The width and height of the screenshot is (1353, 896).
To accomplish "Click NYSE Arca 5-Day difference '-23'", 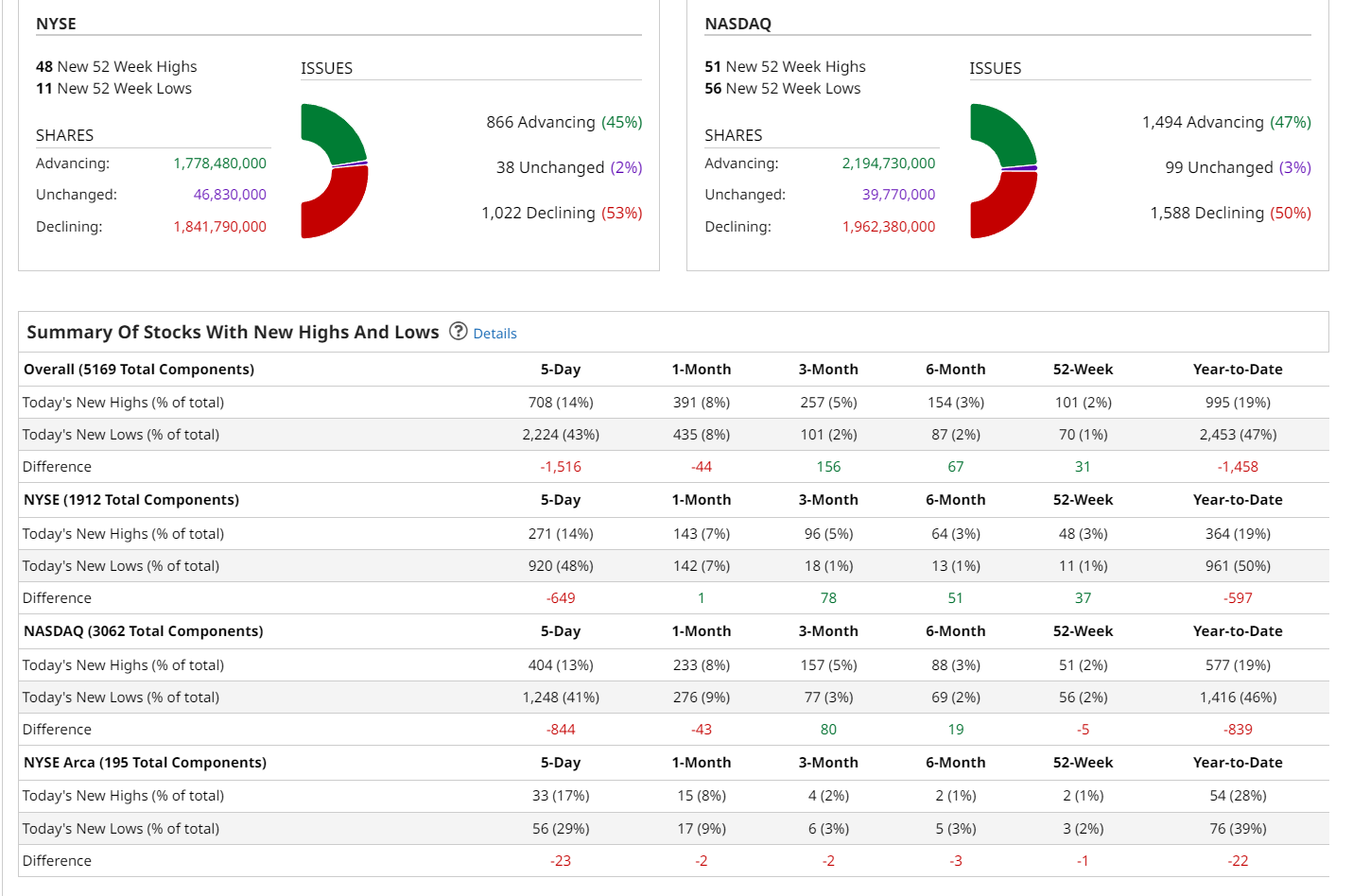I will pyautogui.click(x=561, y=861).
